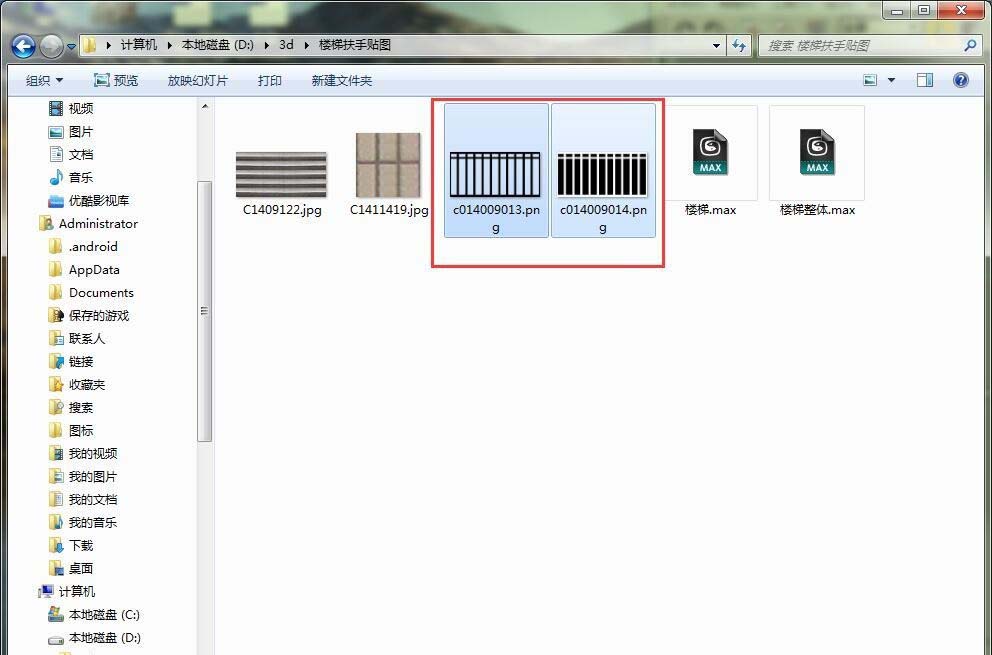Viewport: 992px width, 655px height.
Task: Open 我的图片 folder in sidebar
Action: coord(83,477)
